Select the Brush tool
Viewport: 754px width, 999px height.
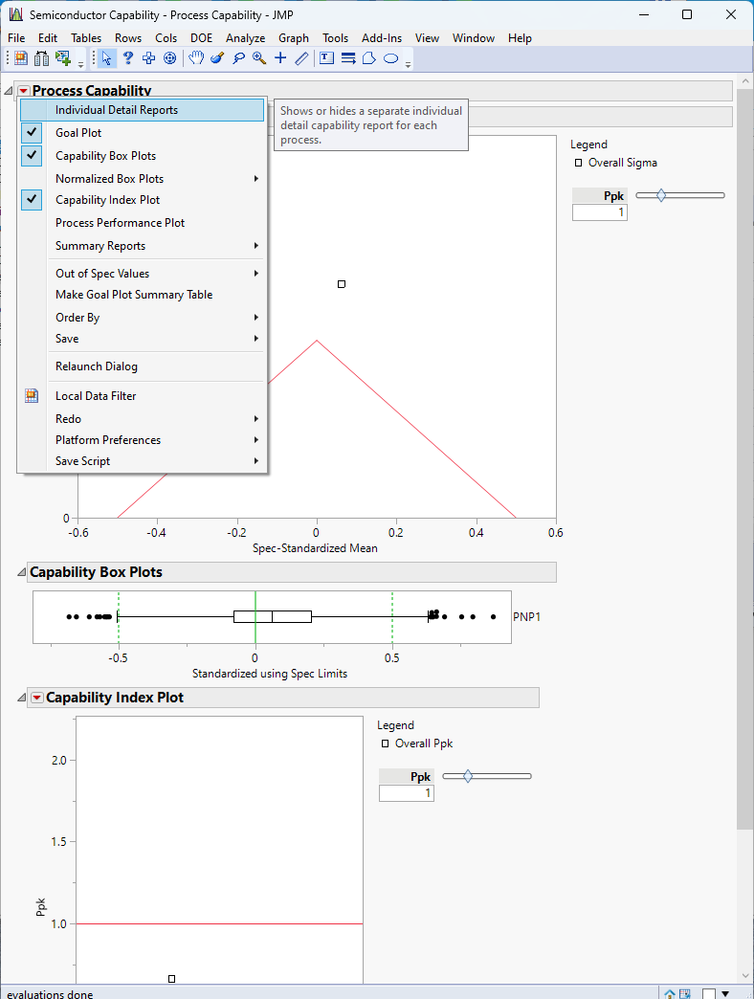[217, 59]
